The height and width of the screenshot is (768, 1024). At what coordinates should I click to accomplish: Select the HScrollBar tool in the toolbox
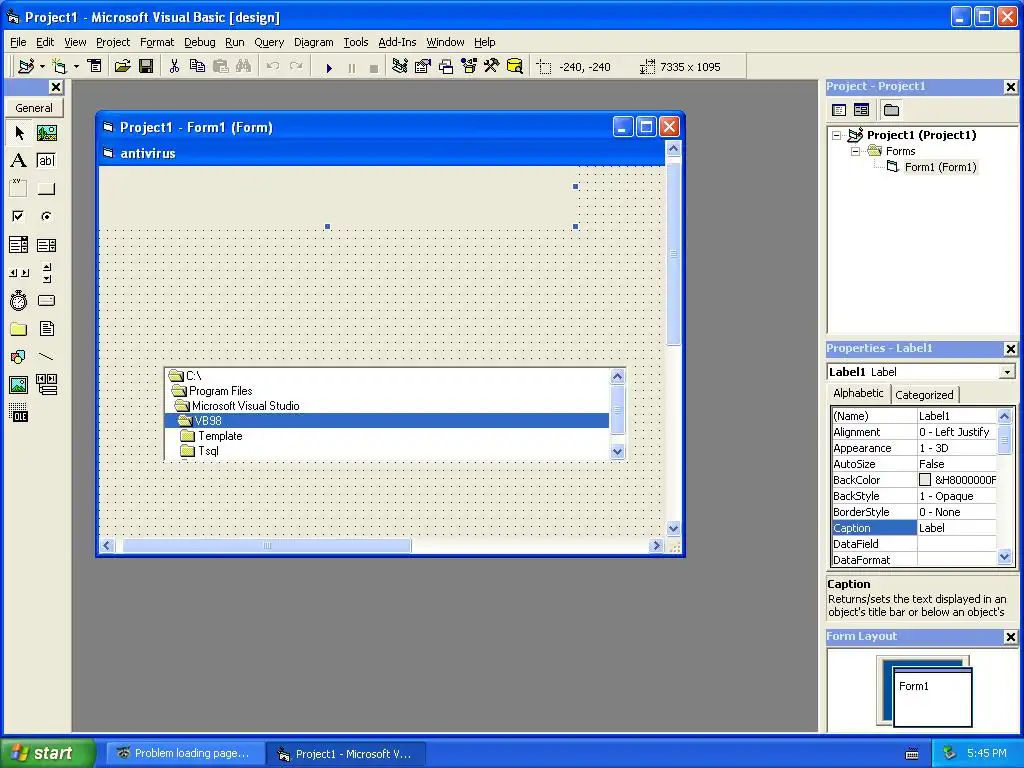point(19,273)
